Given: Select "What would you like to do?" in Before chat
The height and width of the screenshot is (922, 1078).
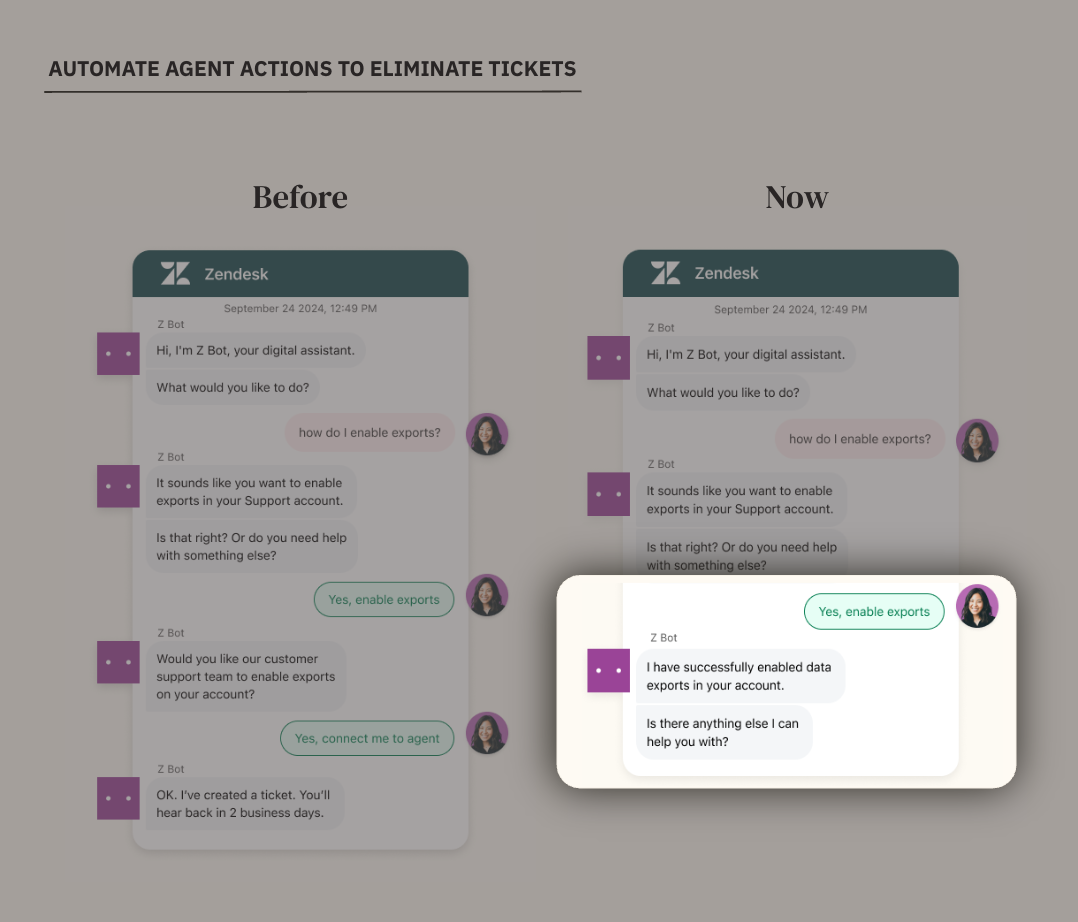Looking at the screenshot, I should click(x=230, y=387).
